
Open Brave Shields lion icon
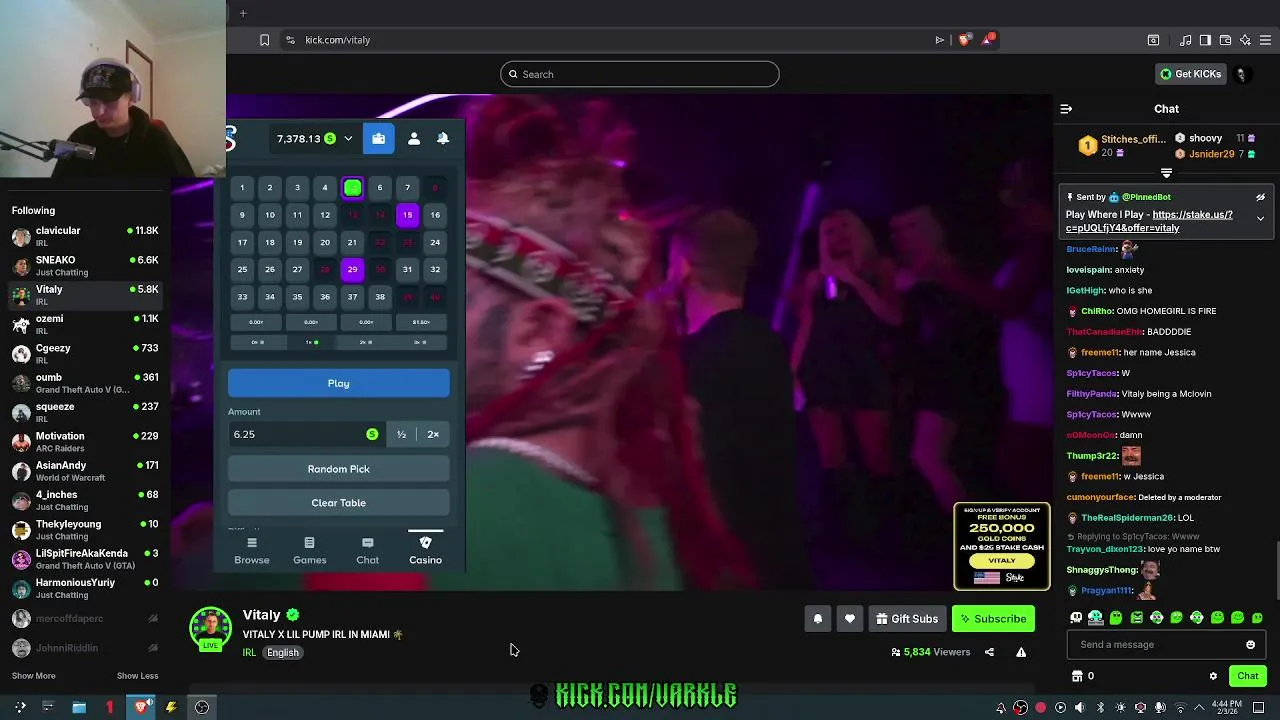tap(964, 40)
